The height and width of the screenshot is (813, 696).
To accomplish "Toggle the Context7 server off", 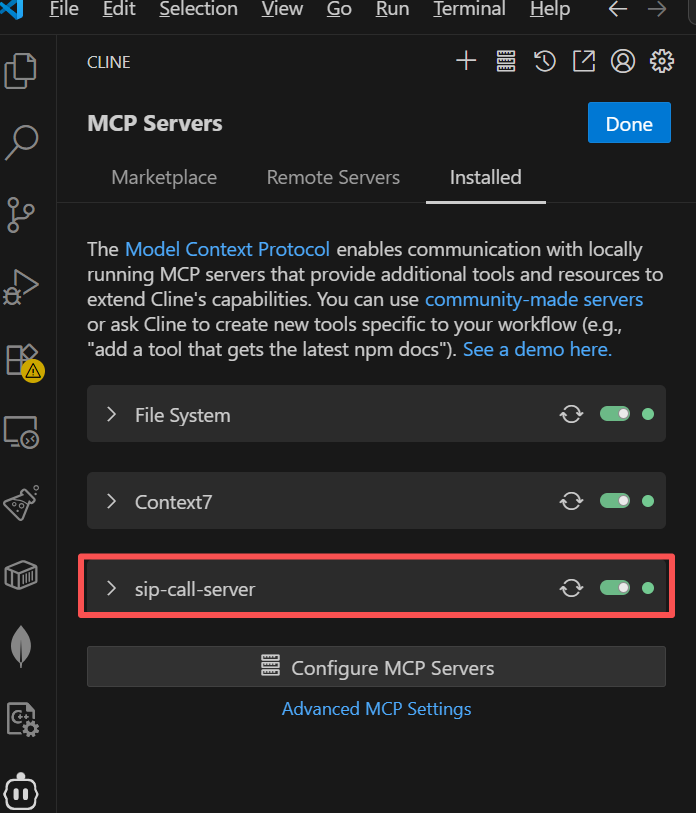I will coord(615,501).
